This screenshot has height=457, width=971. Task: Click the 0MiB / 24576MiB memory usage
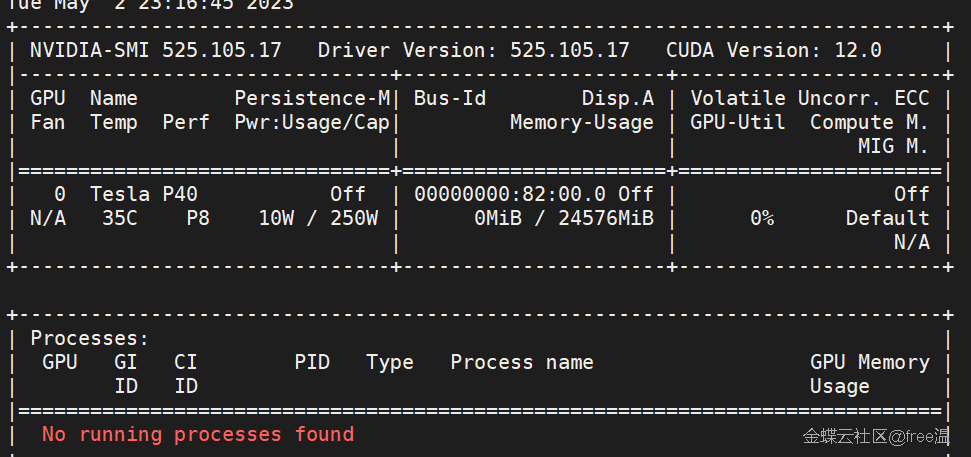point(564,218)
